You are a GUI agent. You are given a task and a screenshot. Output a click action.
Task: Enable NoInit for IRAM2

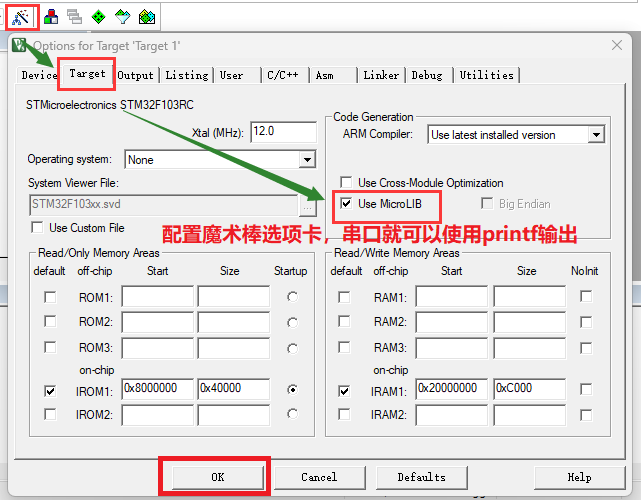pos(586,415)
